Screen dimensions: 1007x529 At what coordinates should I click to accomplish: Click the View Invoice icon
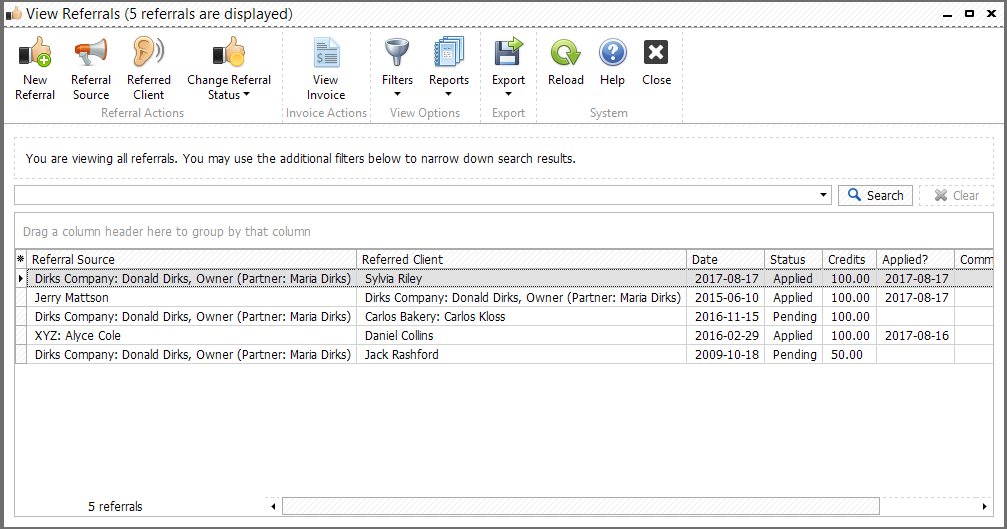pyautogui.click(x=326, y=53)
